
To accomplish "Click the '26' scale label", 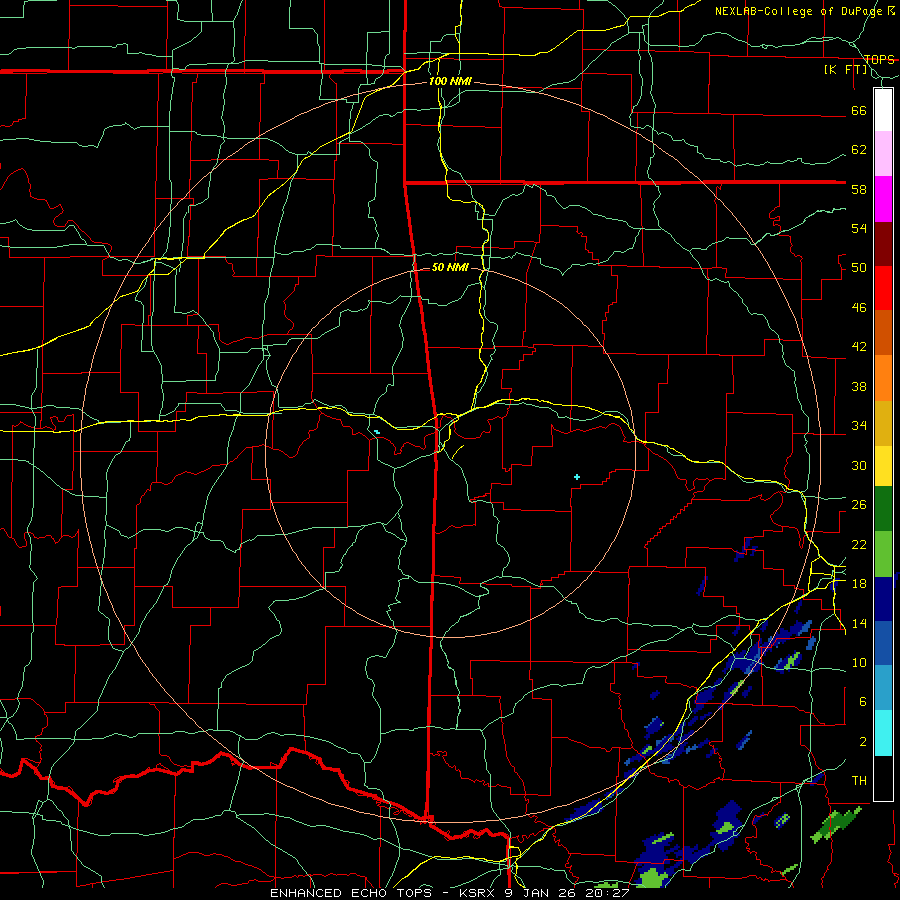I will pos(859,505).
